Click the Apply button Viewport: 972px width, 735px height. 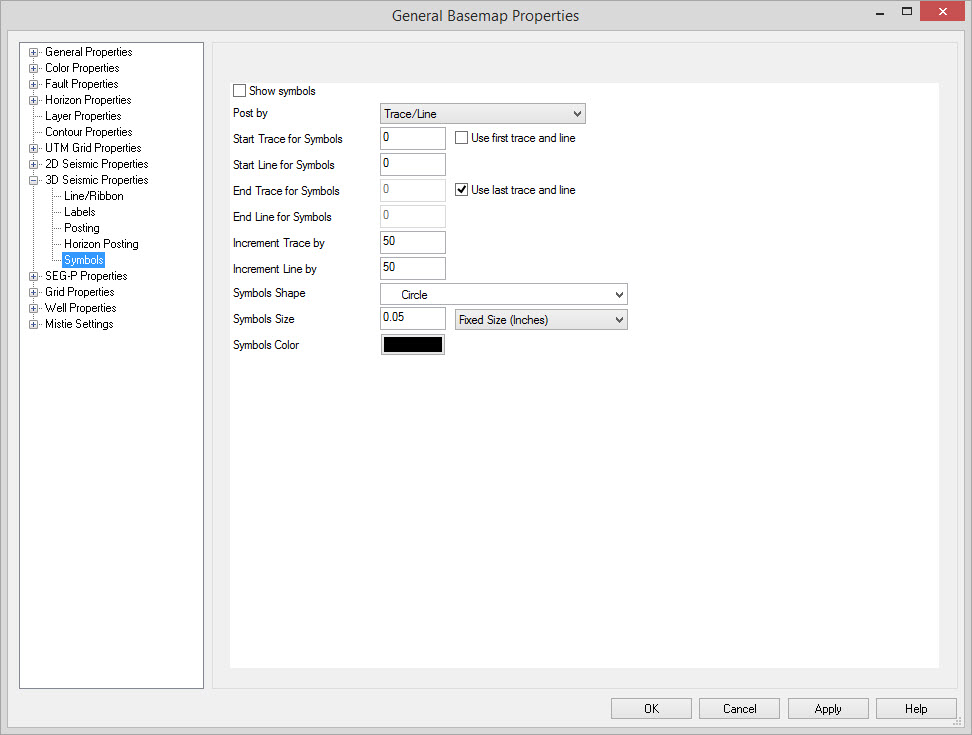(x=827, y=709)
